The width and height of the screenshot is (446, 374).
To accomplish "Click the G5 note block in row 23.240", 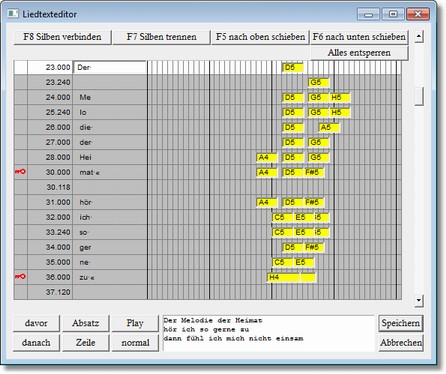I will (x=319, y=82).
